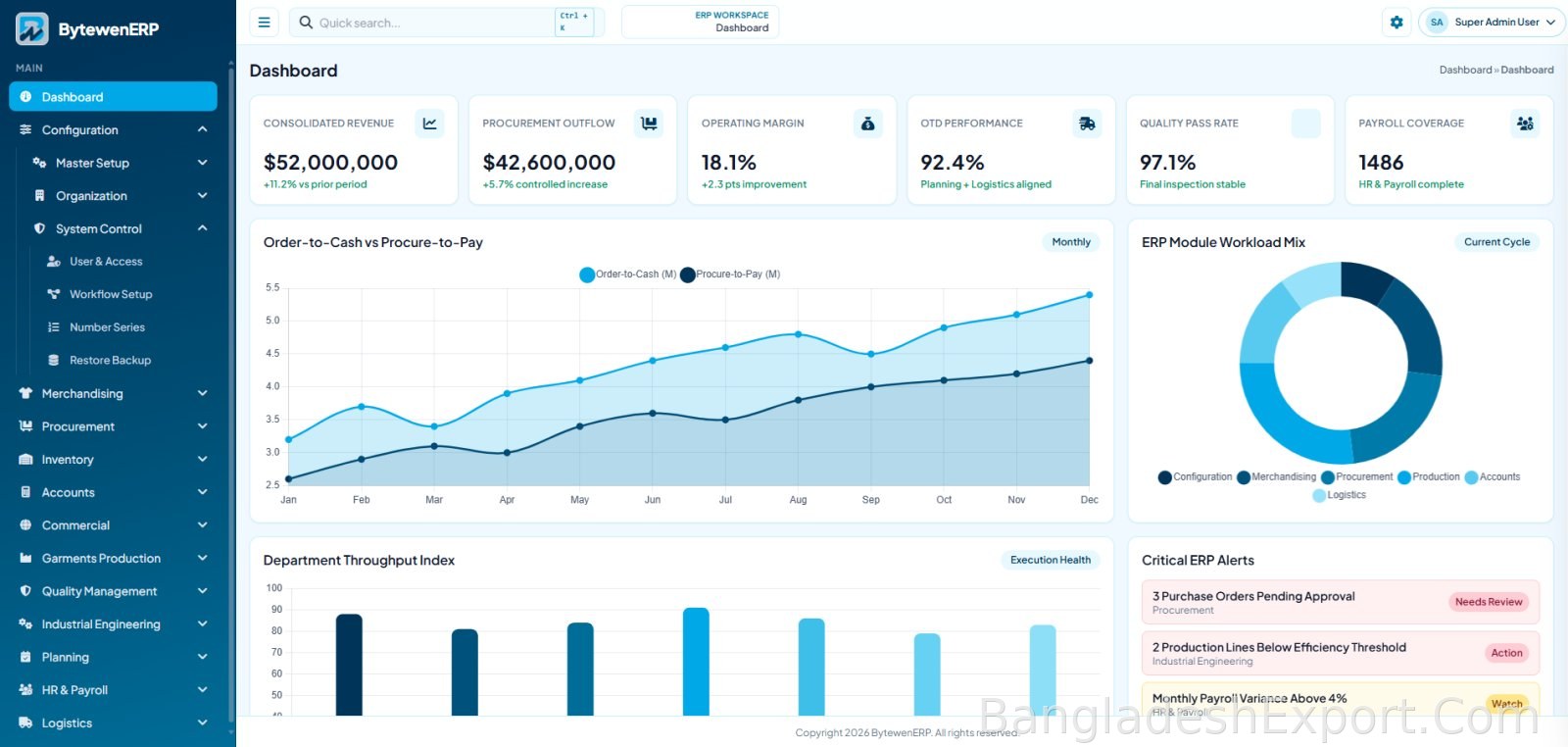Expand the Organization chevron
1568x747 pixels.
[x=202, y=196]
